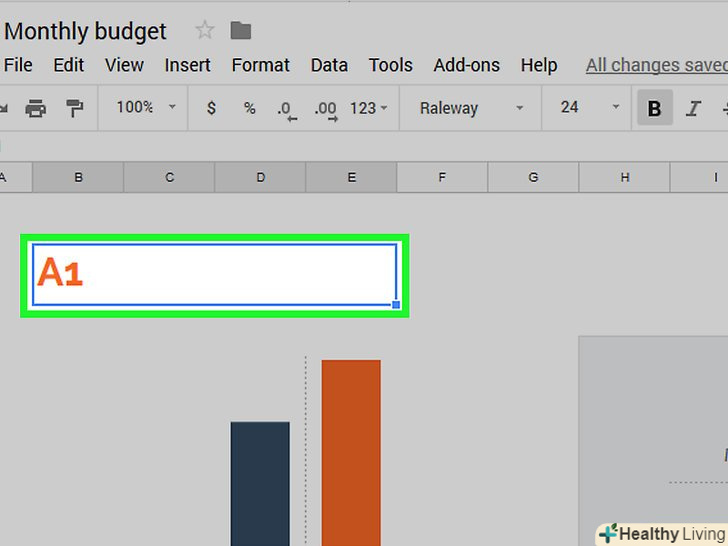
Task: Open the 123 number format dropdown
Action: 369,108
